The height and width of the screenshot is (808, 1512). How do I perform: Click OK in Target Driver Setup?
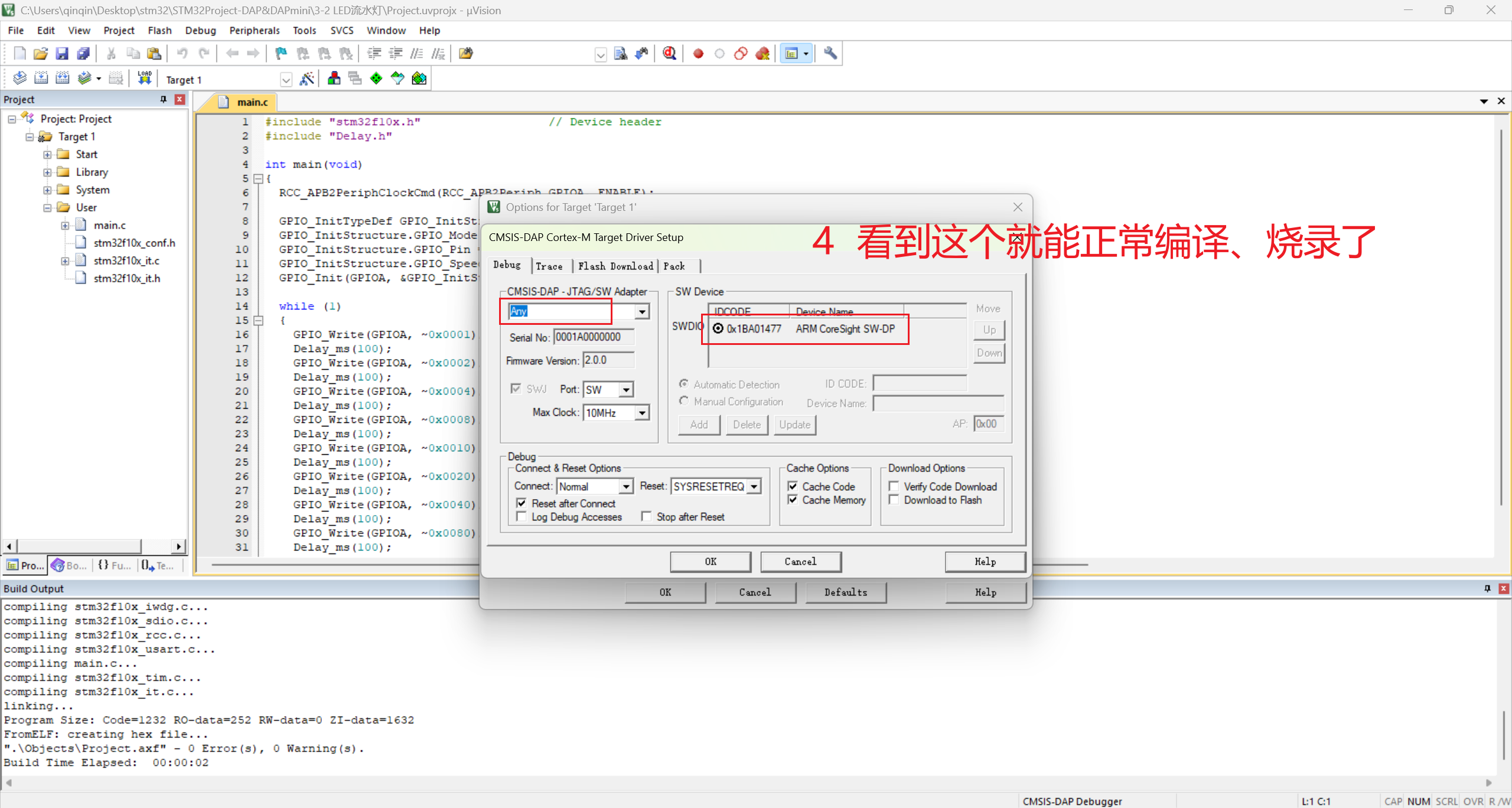click(x=710, y=562)
